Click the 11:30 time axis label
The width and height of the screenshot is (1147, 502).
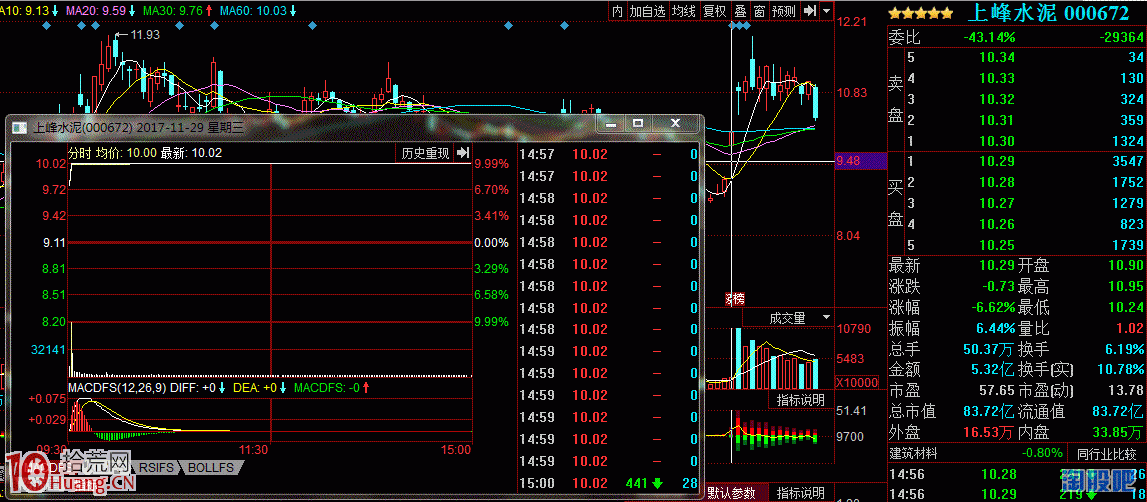coord(255,449)
